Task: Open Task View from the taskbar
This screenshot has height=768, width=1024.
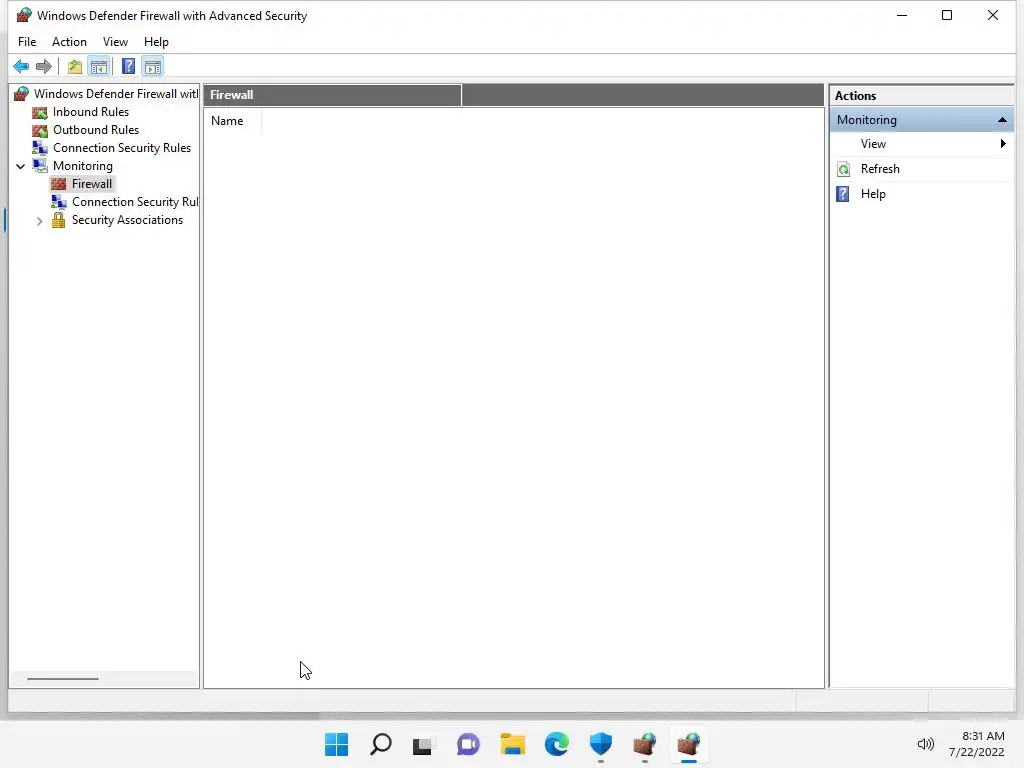Action: point(423,744)
